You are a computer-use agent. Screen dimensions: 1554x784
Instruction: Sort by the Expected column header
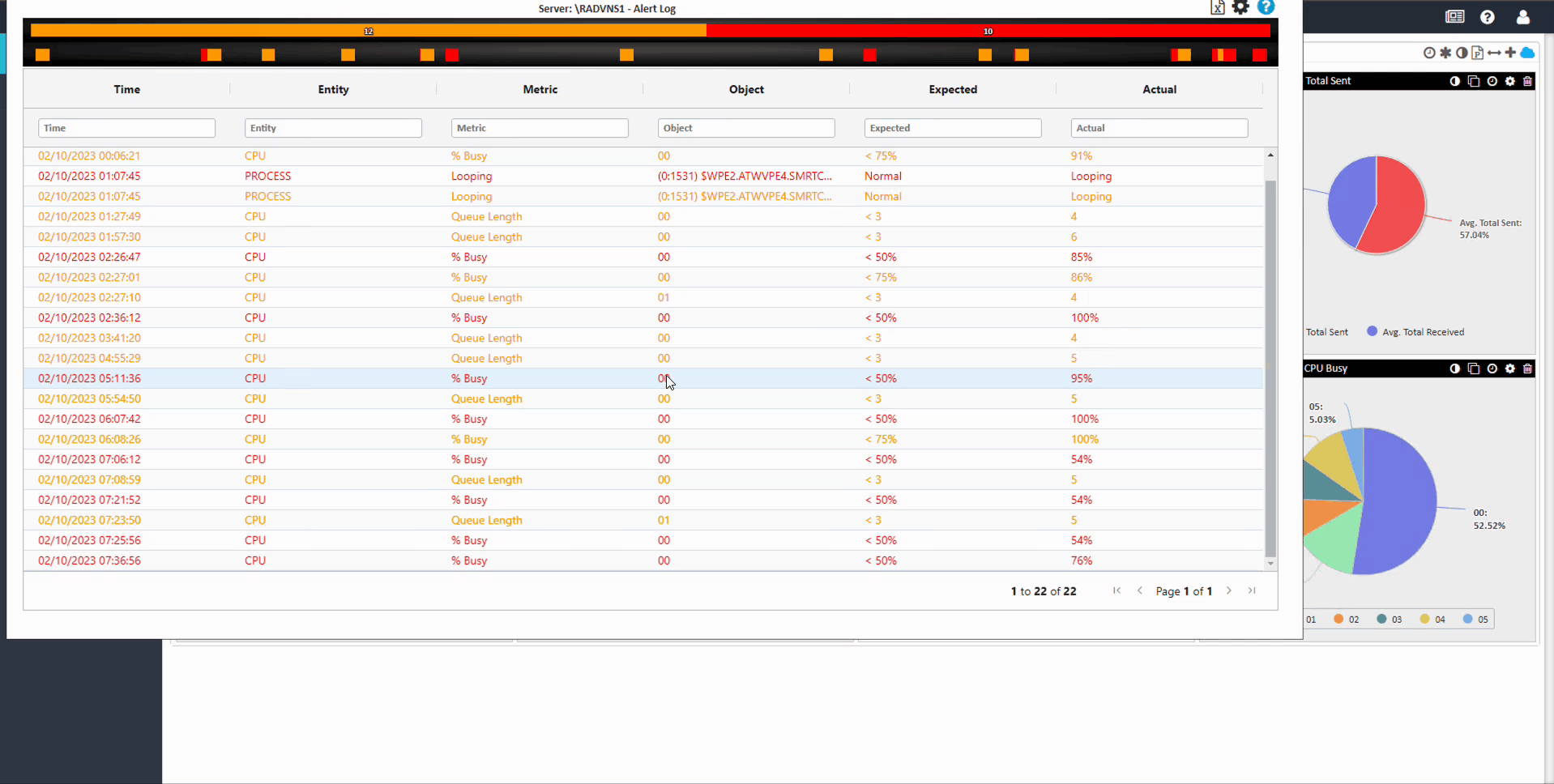[x=953, y=89]
